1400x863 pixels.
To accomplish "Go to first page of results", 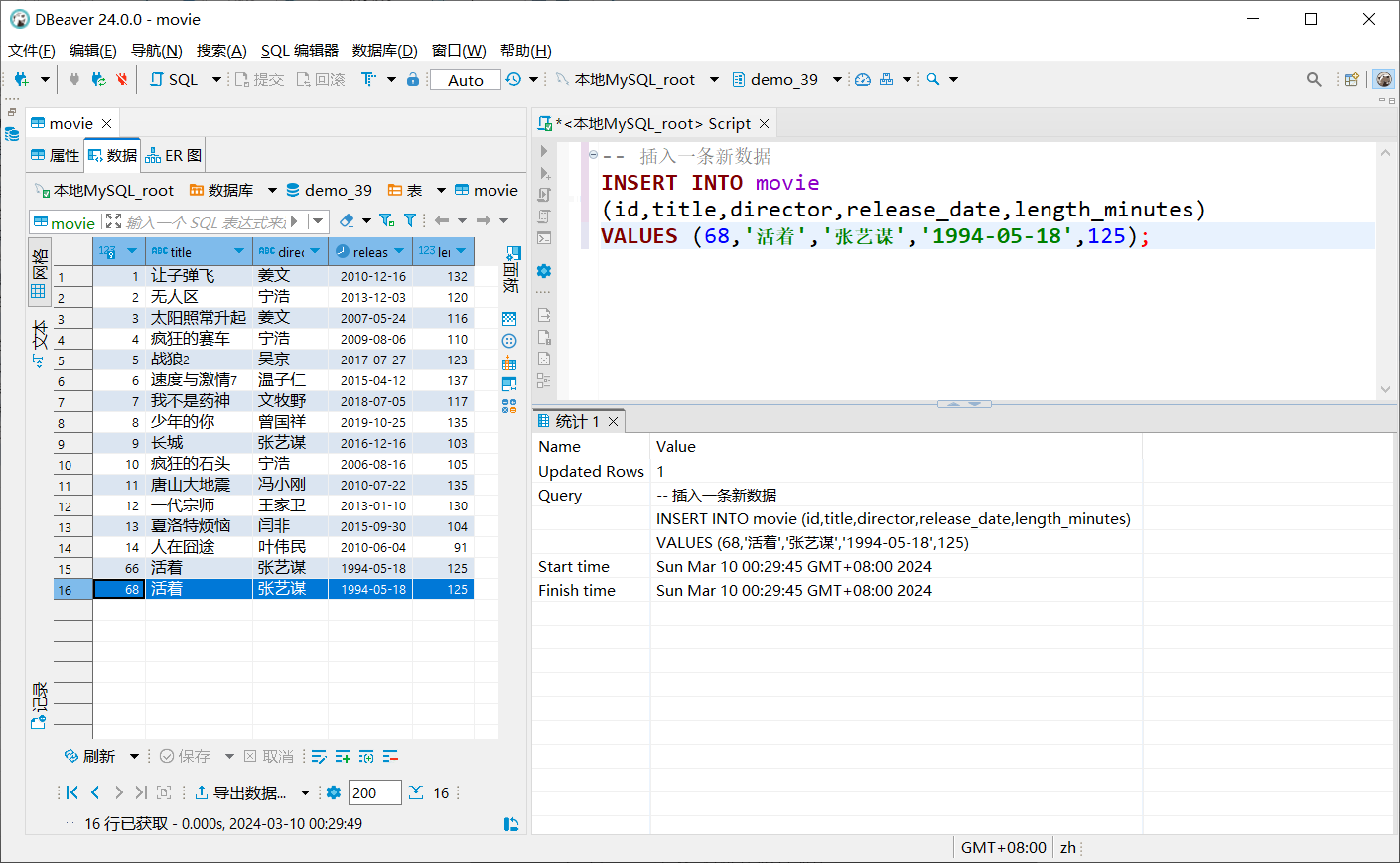I will tap(71, 792).
